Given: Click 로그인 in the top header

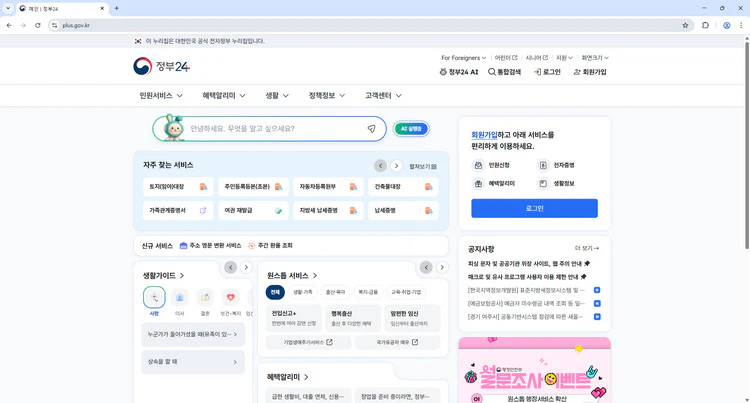Looking at the screenshot, I should (547, 72).
